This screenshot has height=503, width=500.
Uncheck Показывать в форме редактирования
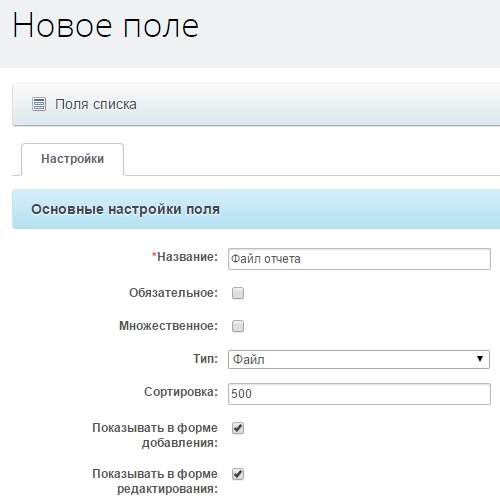click(x=238, y=474)
